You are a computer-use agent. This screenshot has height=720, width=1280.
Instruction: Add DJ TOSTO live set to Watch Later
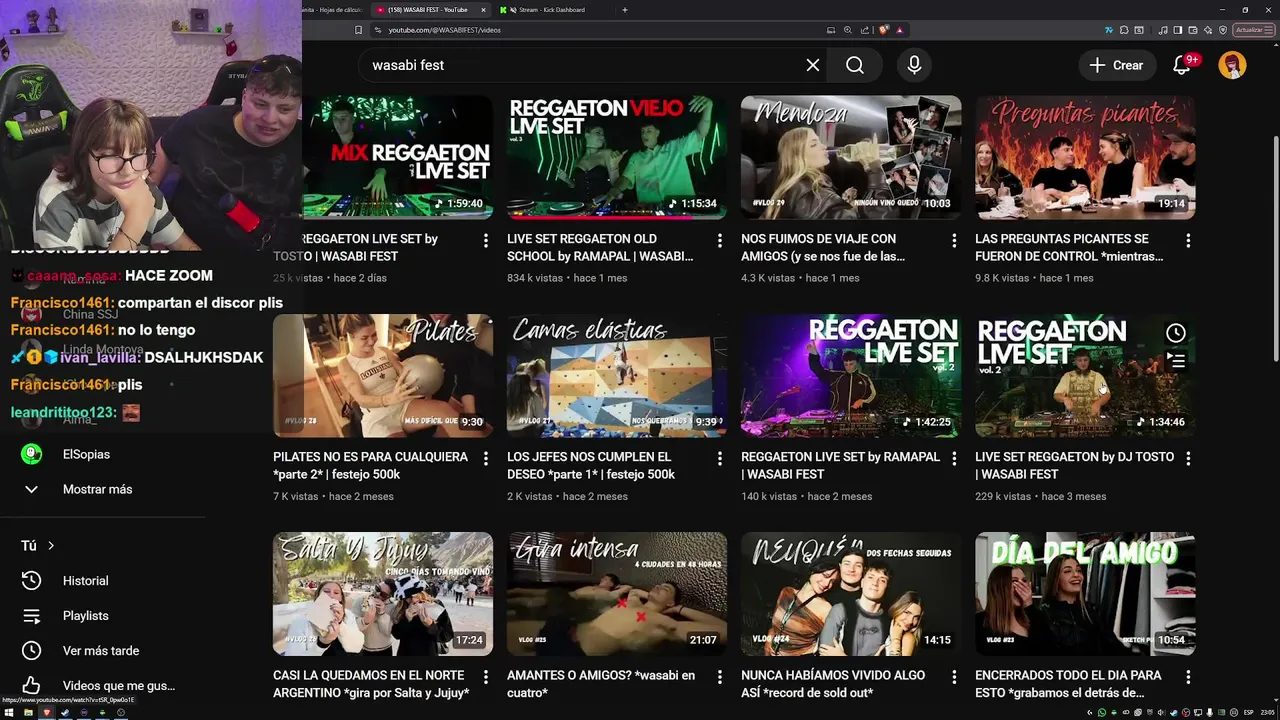[x=1176, y=333]
